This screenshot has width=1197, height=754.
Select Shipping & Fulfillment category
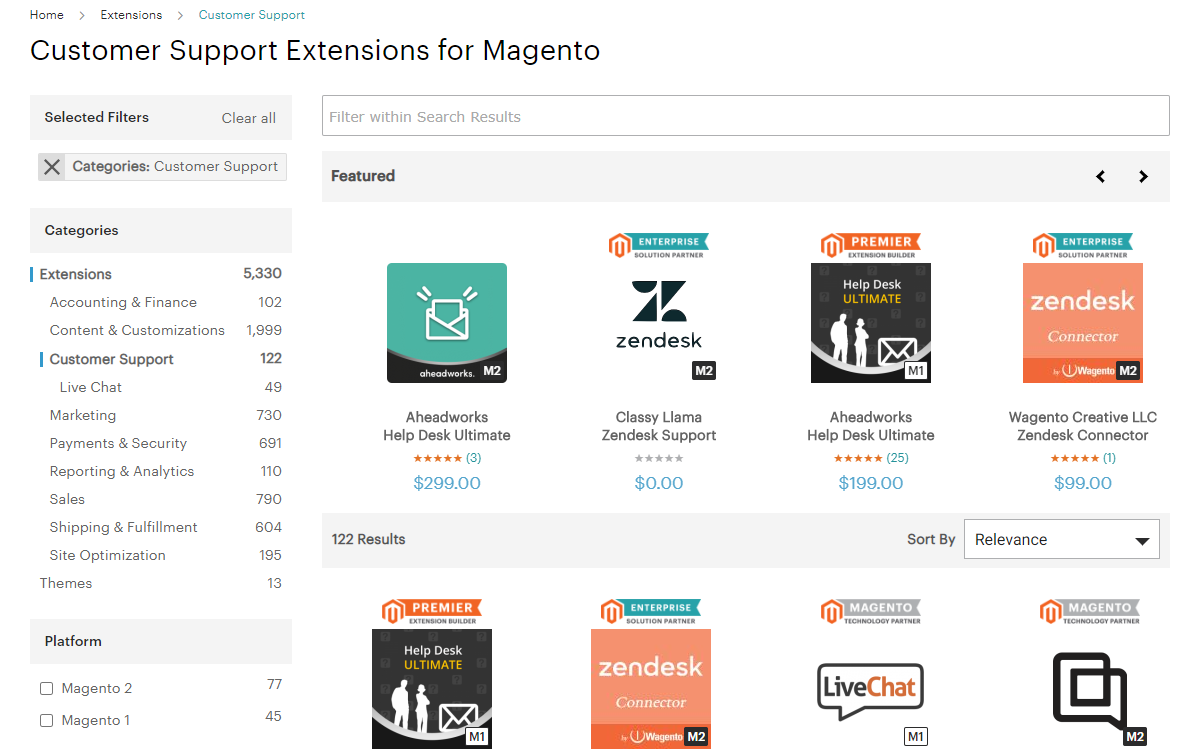[123, 527]
